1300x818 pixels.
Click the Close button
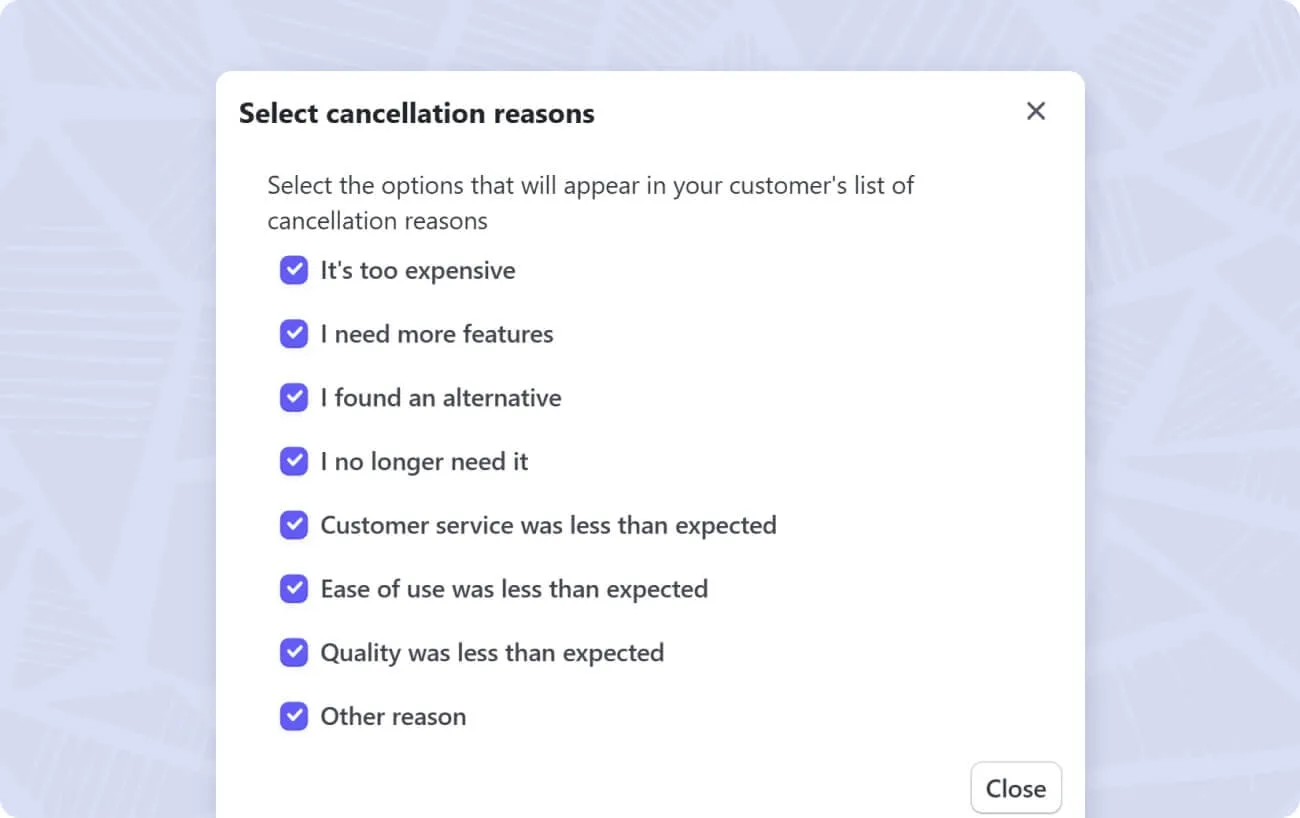pyautogui.click(x=1016, y=788)
